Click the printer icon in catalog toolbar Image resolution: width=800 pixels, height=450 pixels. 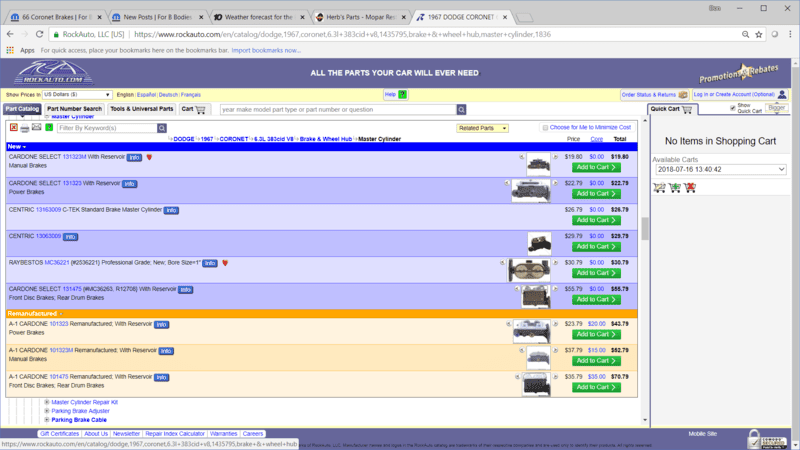click(x=25, y=128)
